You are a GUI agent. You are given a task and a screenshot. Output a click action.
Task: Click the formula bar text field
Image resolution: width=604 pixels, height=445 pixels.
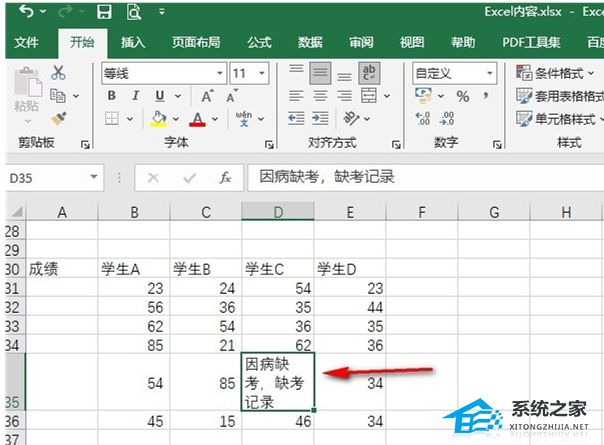(x=425, y=177)
